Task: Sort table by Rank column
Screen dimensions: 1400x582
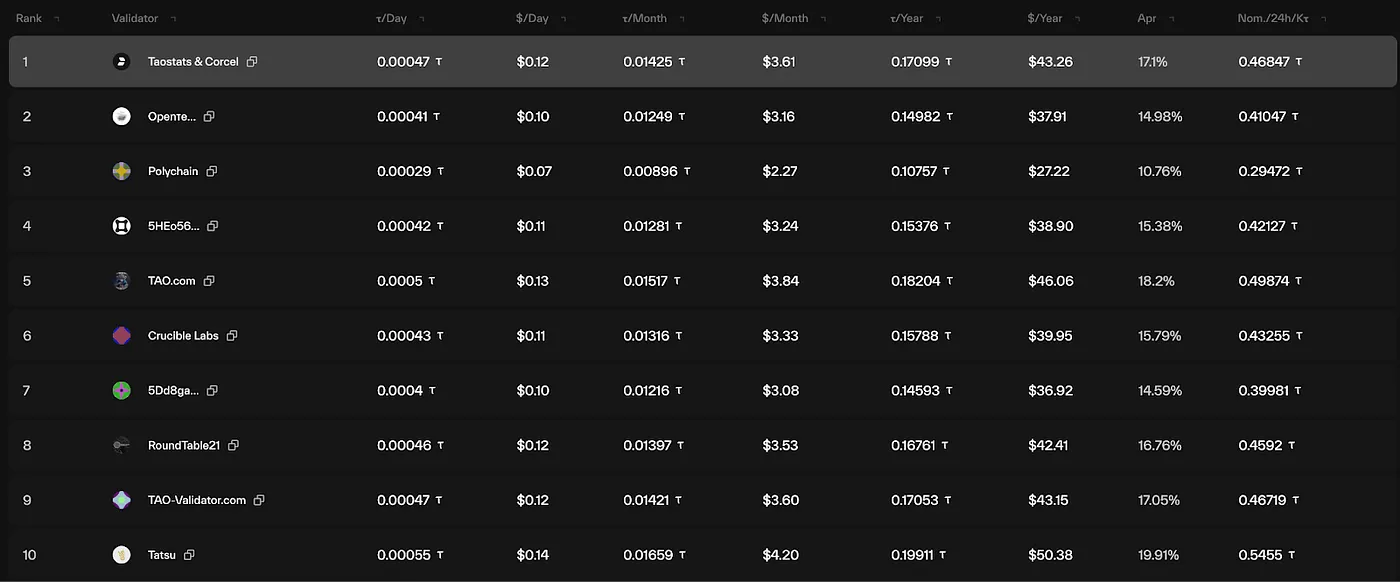Action: (x=28, y=19)
